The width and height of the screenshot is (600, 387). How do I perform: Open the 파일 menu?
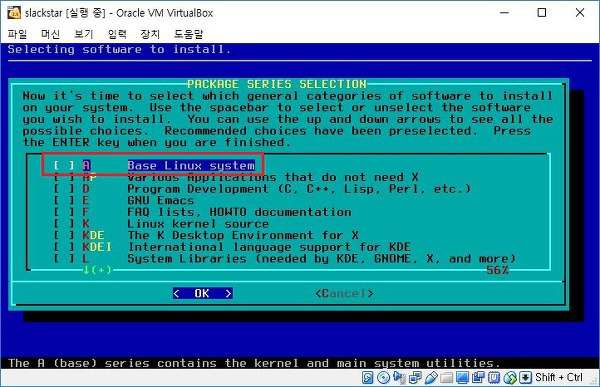pos(17,34)
